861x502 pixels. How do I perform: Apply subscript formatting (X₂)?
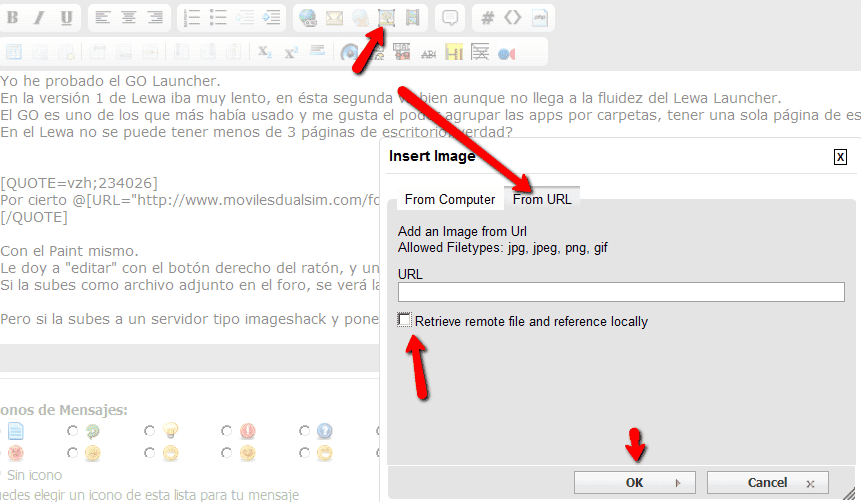[x=265, y=52]
